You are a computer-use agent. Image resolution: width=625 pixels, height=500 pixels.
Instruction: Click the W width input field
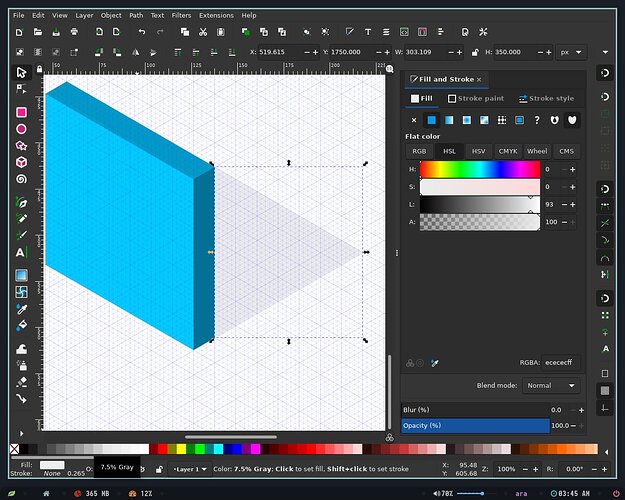click(424, 52)
